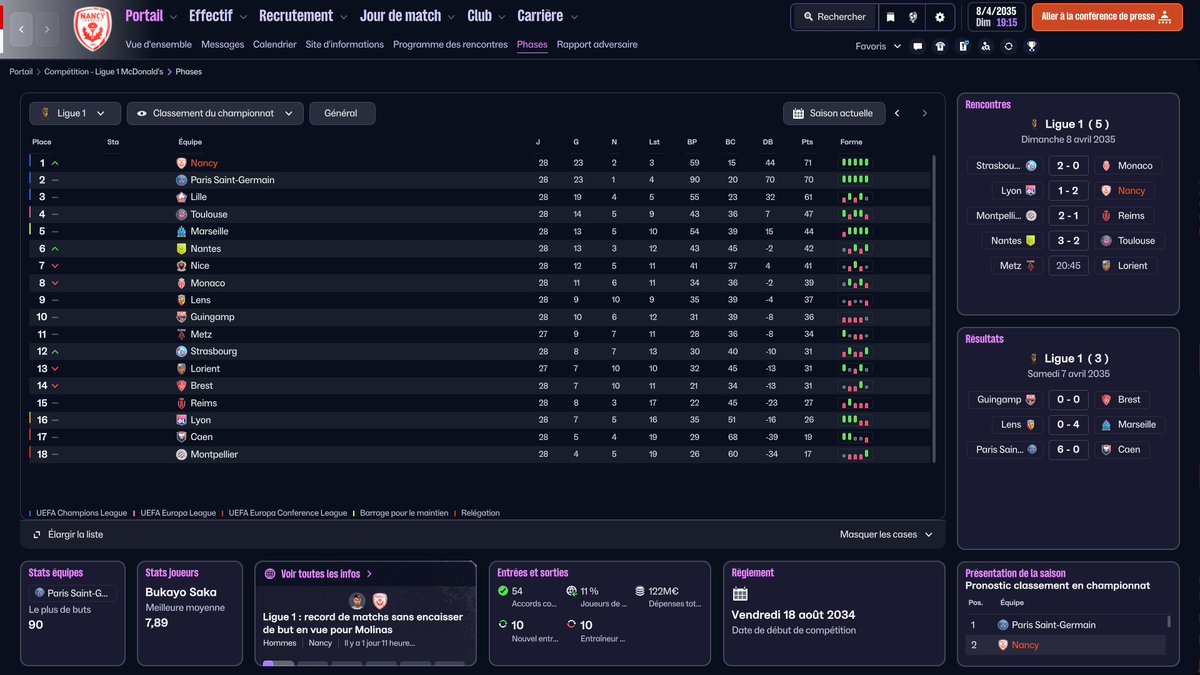Open the circular refresh transfers shortcut icon
Viewport: 1200px width, 675px height.
pos(1009,46)
